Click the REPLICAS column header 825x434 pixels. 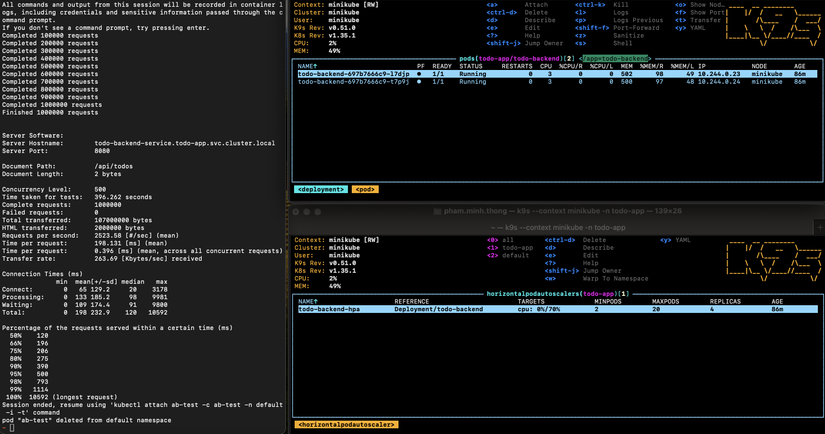pyautogui.click(x=726, y=301)
